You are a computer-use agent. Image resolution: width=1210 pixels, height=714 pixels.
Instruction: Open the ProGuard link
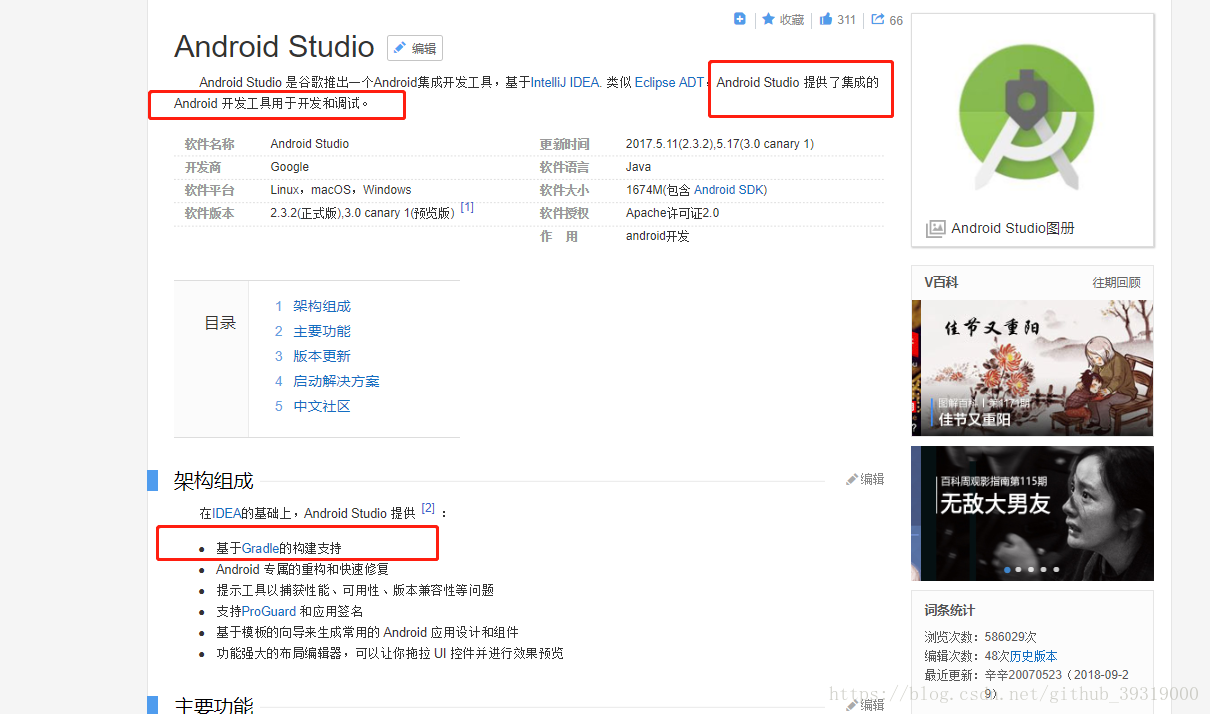(x=269, y=611)
